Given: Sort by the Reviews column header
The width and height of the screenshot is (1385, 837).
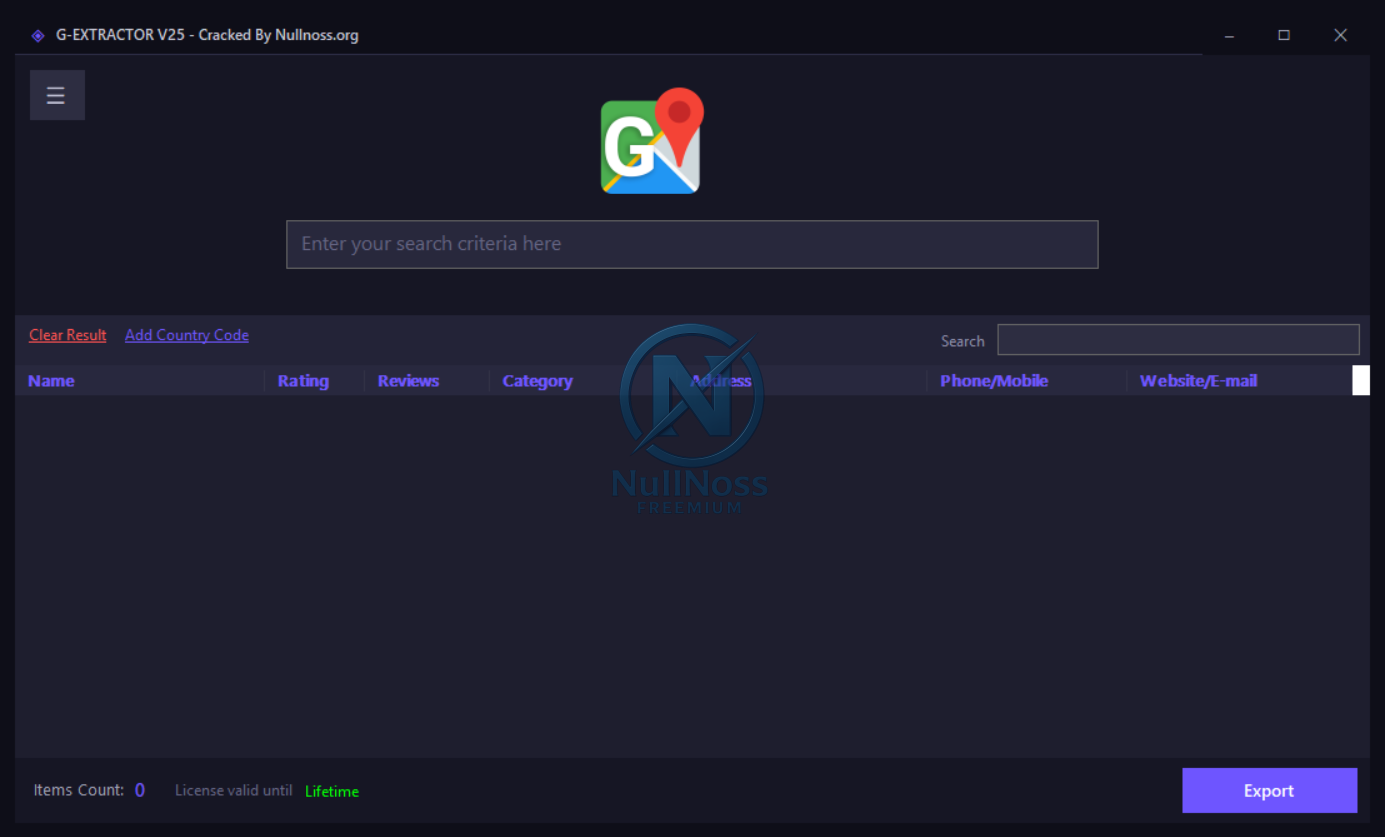Looking at the screenshot, I should click(x=408, y=381).
